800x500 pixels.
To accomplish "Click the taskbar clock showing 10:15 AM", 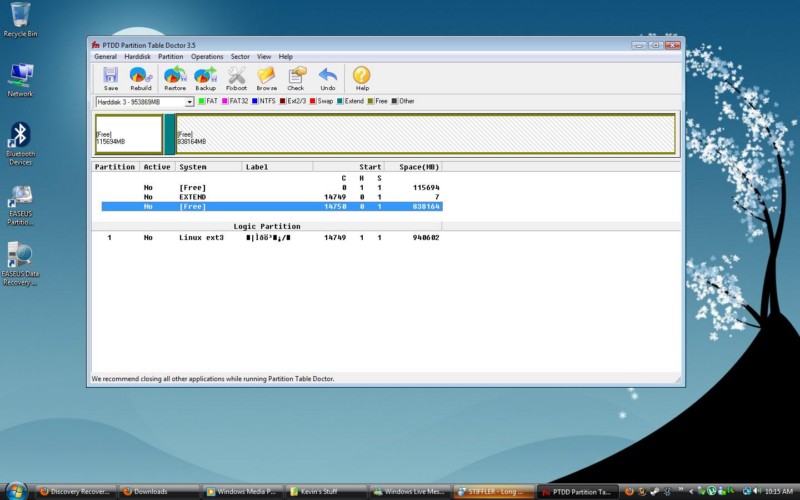I will pyautogui.click(x=779, y=491).
